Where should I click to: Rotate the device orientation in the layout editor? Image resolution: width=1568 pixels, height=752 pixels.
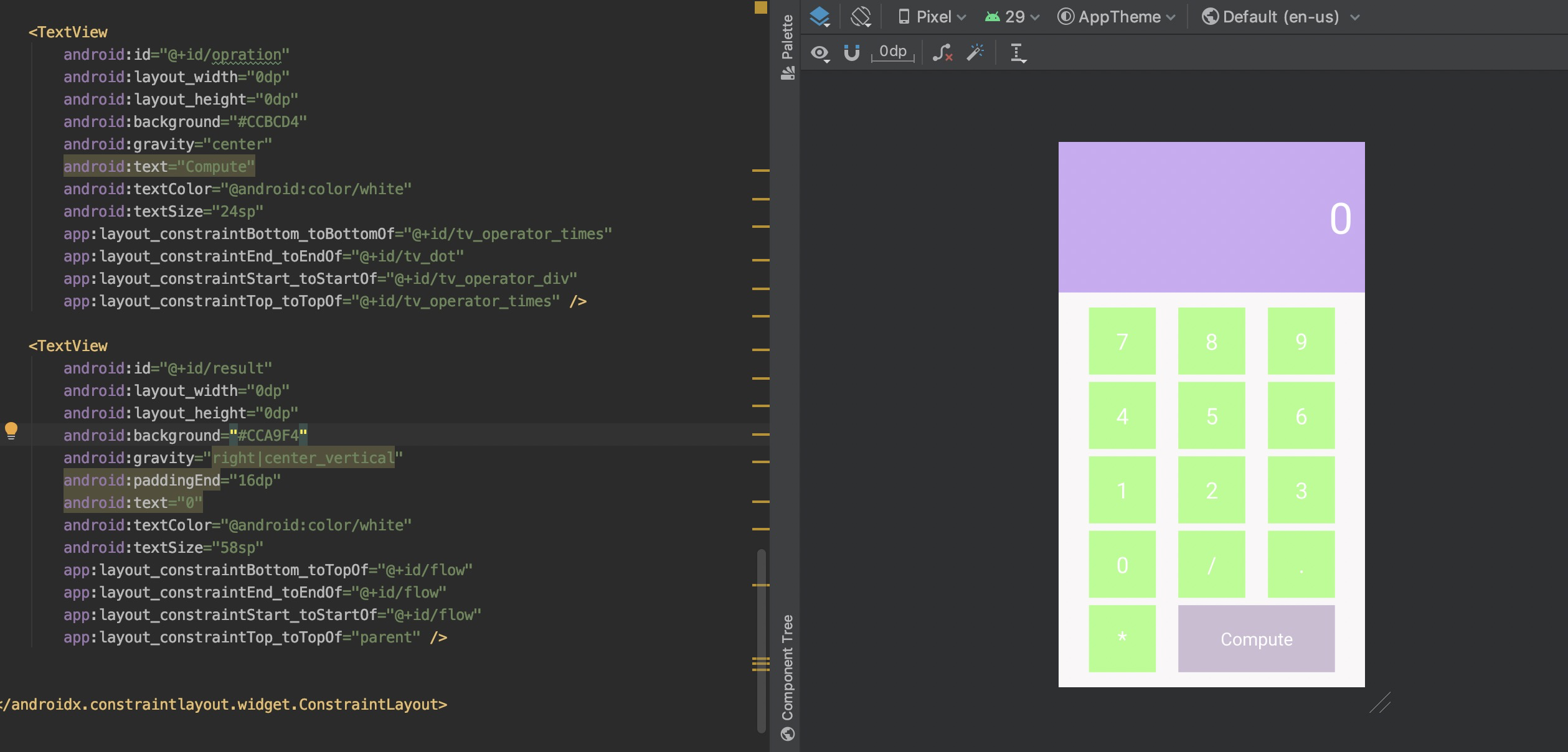click(x=861, y=17)
